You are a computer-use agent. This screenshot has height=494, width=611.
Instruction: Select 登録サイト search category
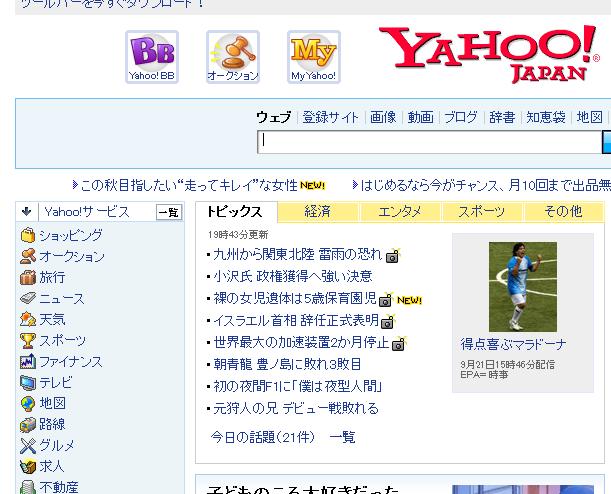click(x=330, y=117)
